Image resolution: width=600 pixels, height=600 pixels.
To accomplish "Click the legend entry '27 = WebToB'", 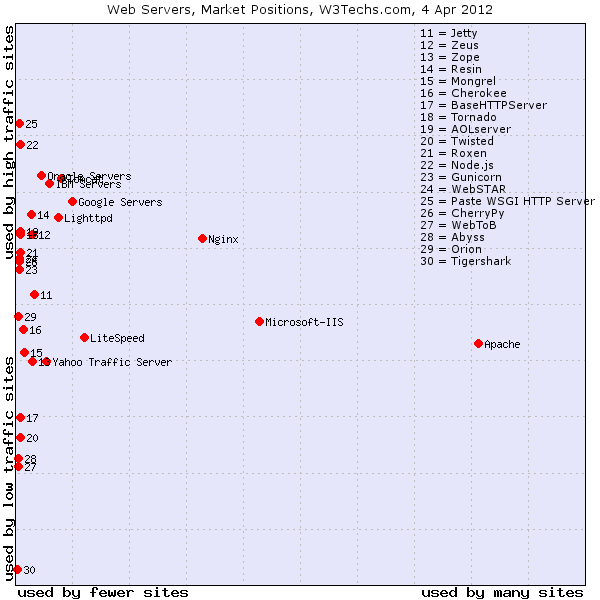I will click(458, 225).
